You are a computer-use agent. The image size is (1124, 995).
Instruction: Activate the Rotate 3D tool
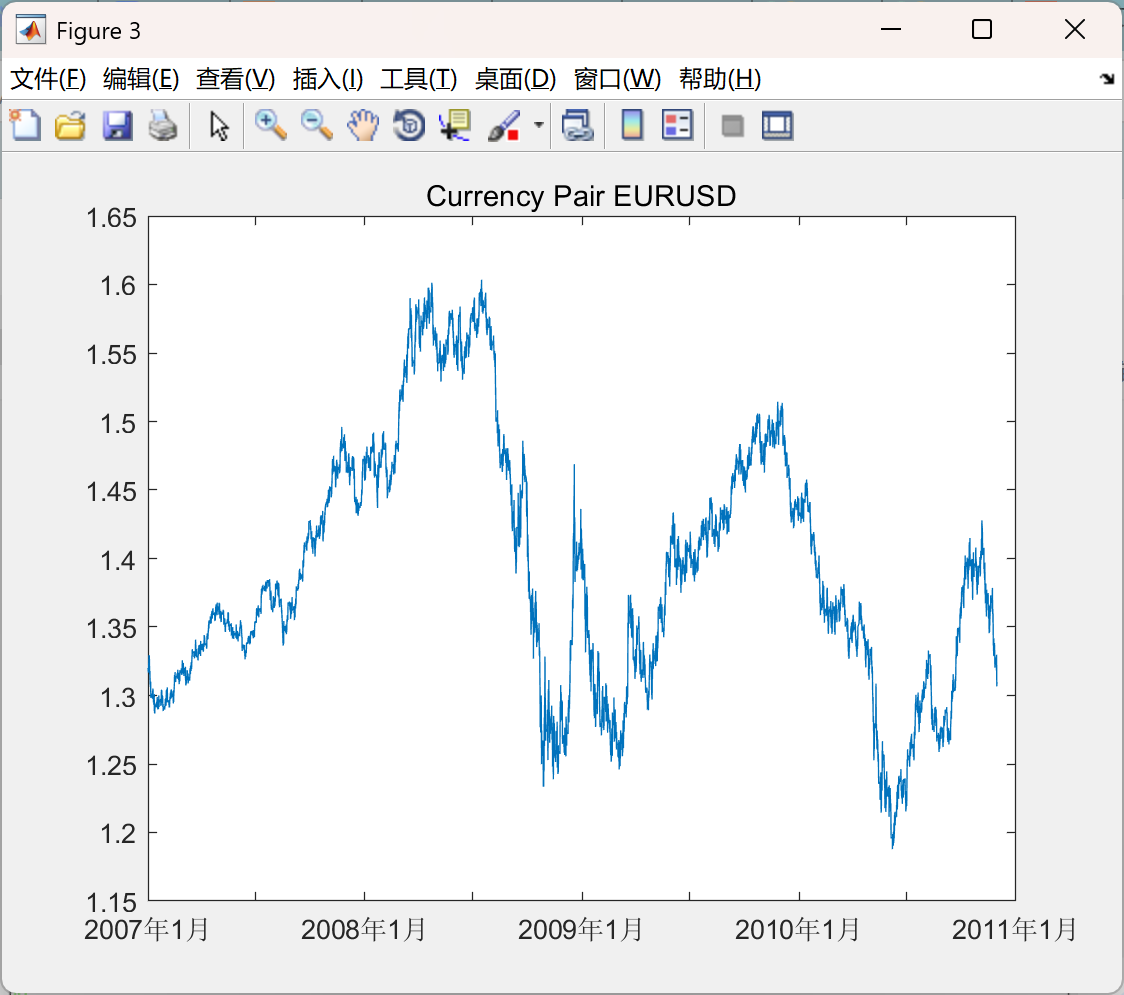point(409,125)
